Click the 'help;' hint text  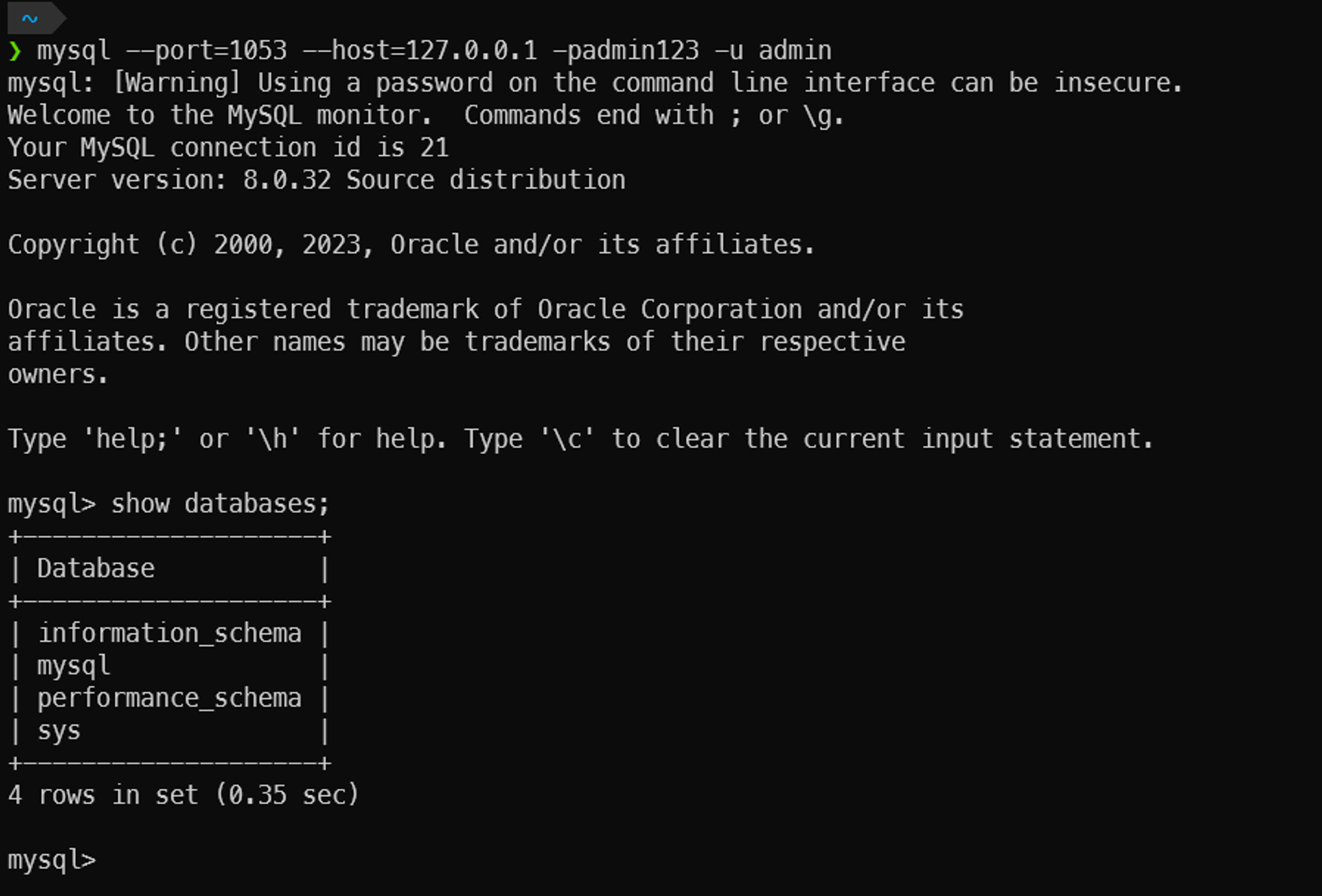(x=132, y=439)
